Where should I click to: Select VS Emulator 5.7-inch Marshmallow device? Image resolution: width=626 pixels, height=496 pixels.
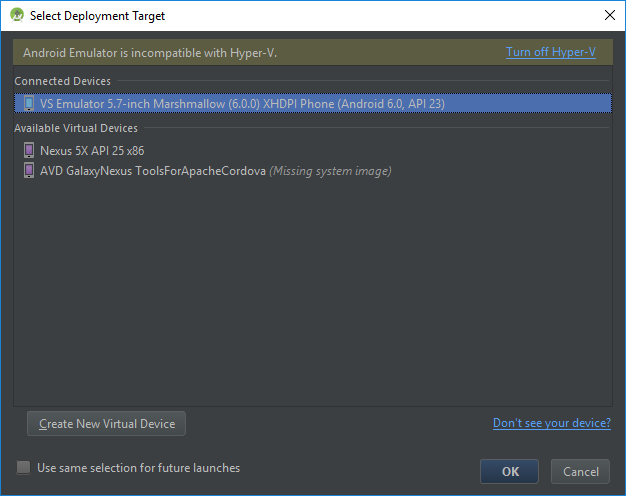point(313,103)
